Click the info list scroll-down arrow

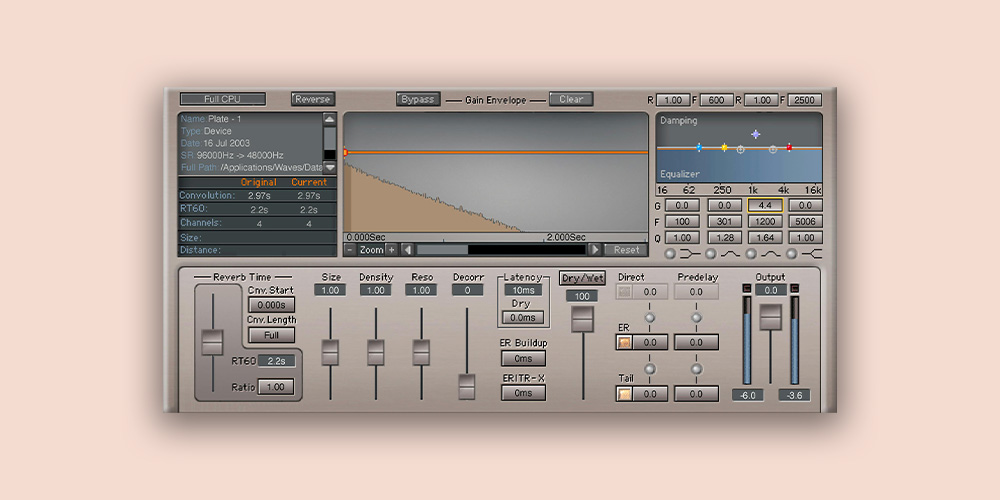click(x=329, y=167)
